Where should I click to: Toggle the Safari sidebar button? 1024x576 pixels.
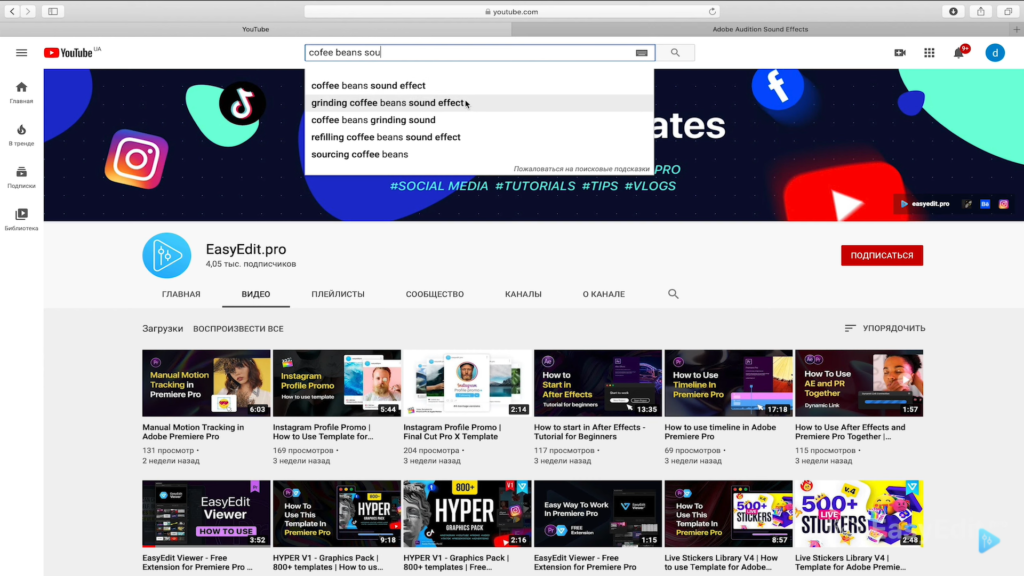click(x=53, y=11)
